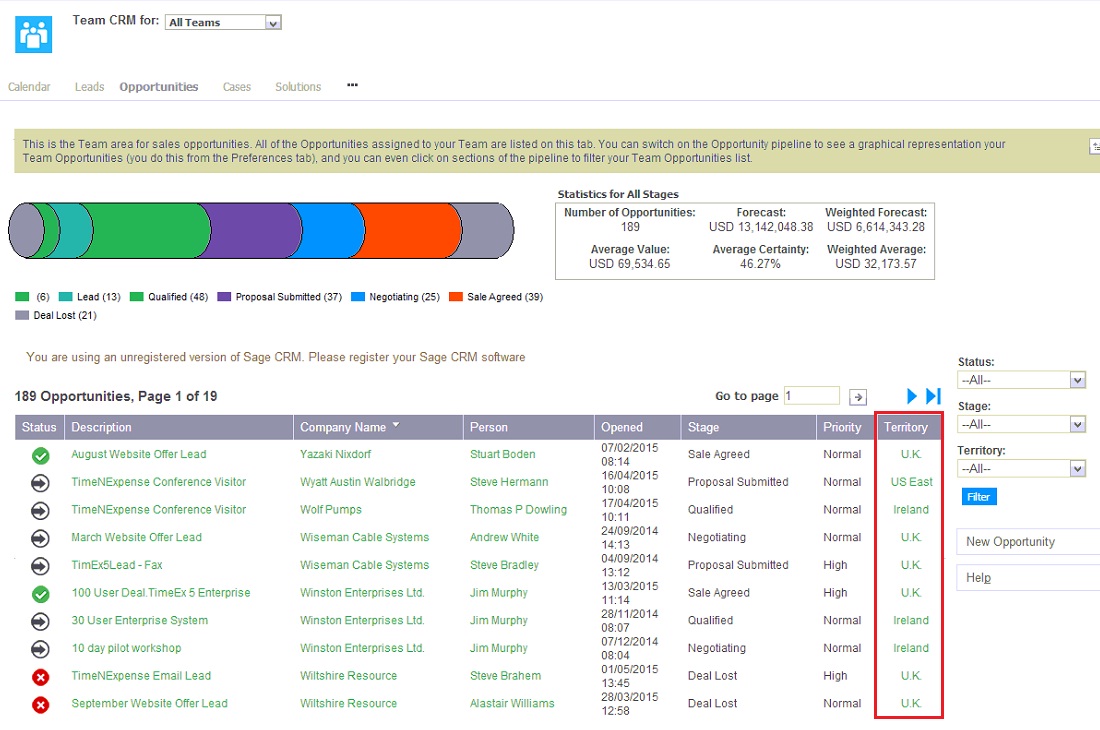Open the Solutions tab
This screenshot has width=1100, height=730.
[x=298, y=87]
